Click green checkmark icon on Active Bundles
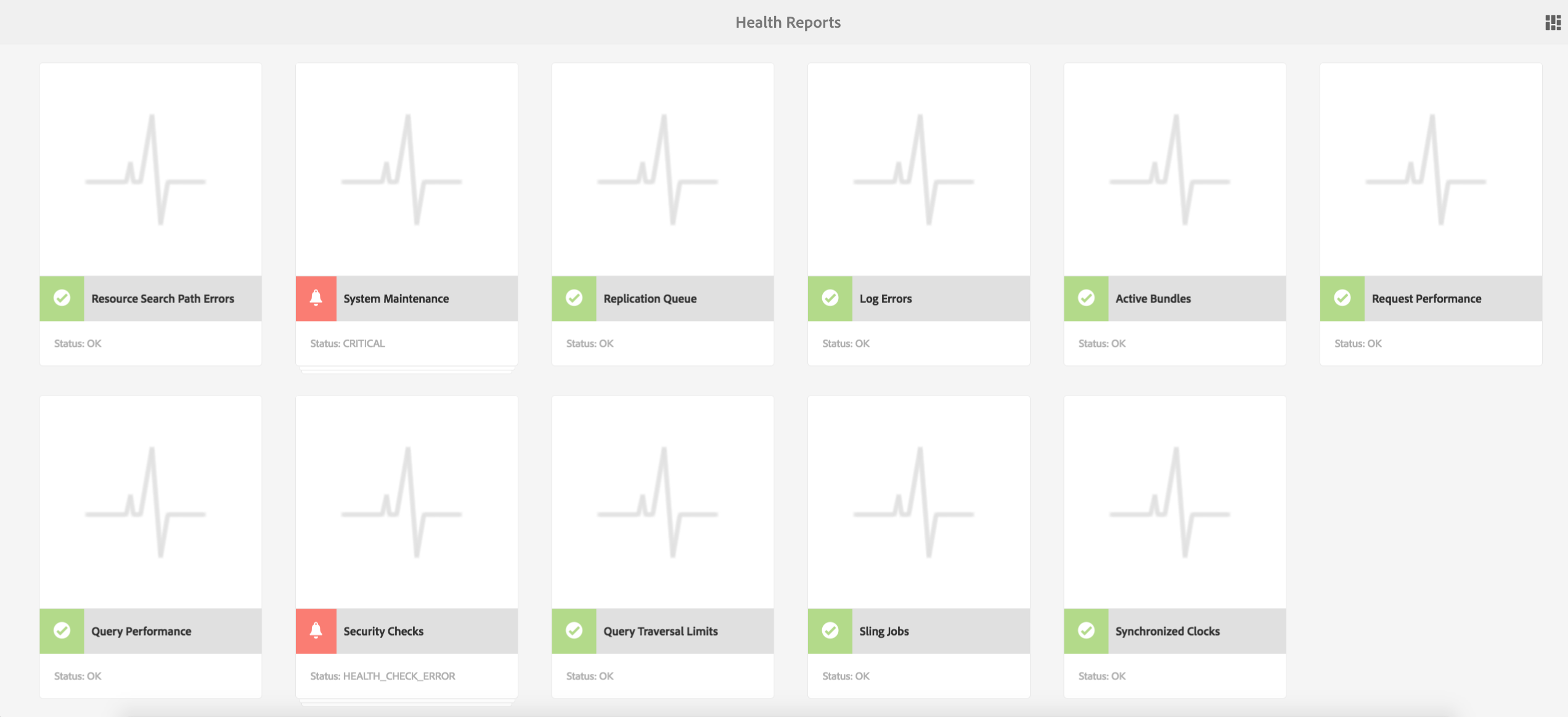 [1086, 298]
